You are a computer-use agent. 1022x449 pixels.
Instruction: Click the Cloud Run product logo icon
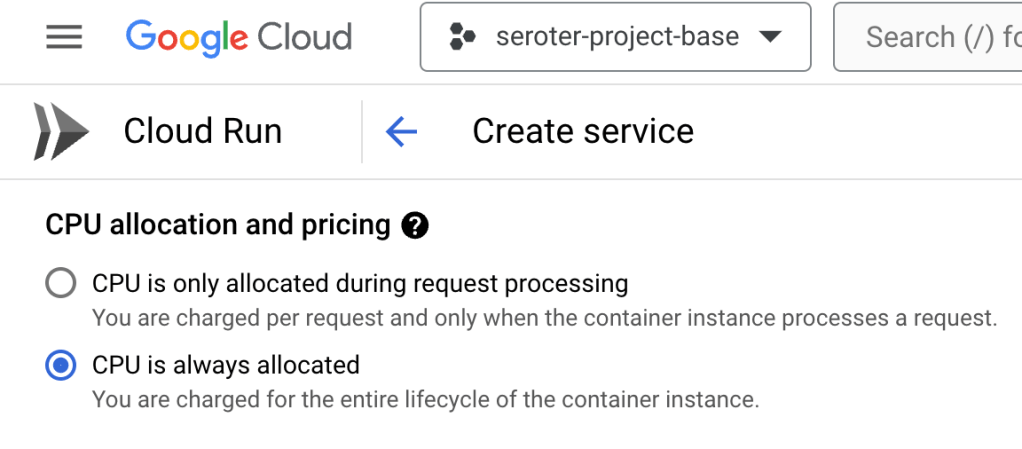pyautogui.click(x=60, y=131)
